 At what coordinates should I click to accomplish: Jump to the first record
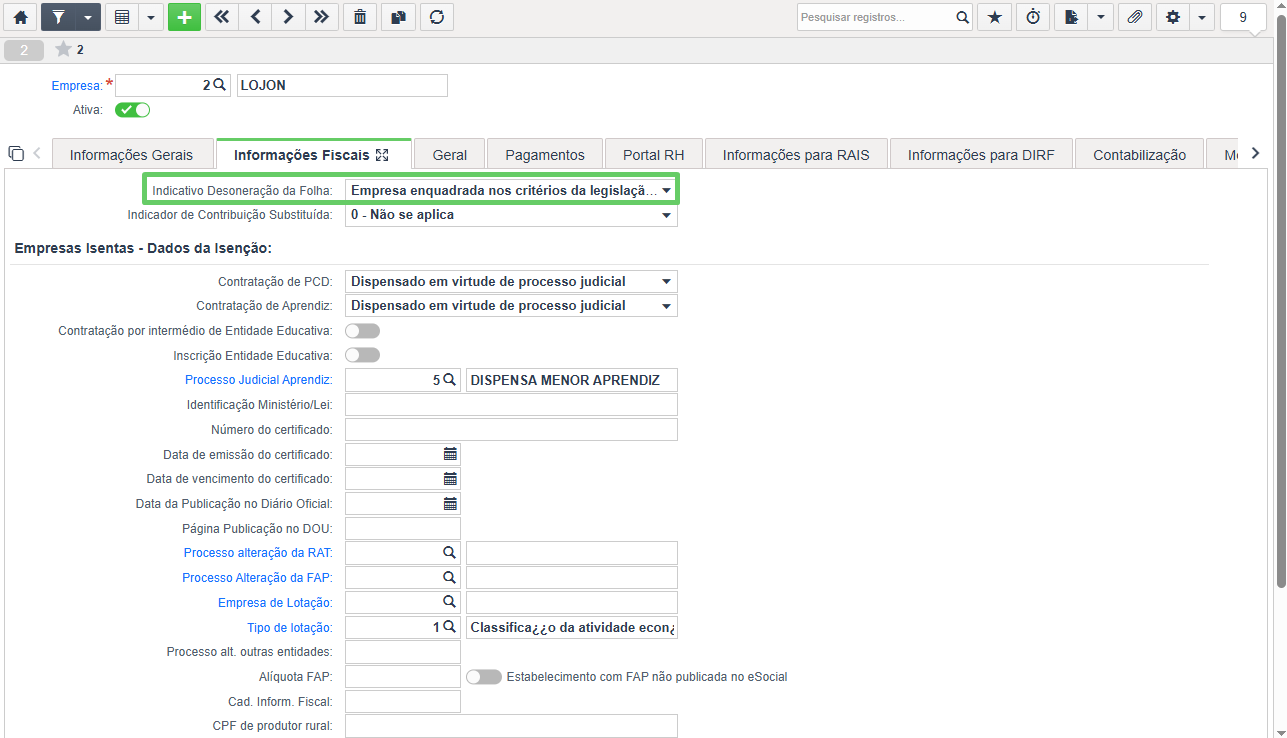221,17
